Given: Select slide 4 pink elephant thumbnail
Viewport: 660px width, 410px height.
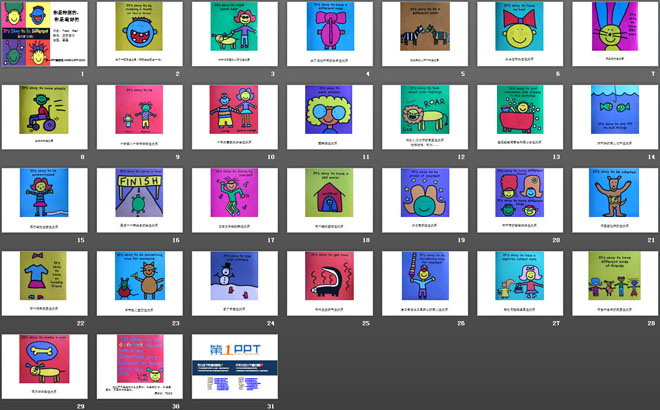Looking at the screenshot, I should [330, 34].
